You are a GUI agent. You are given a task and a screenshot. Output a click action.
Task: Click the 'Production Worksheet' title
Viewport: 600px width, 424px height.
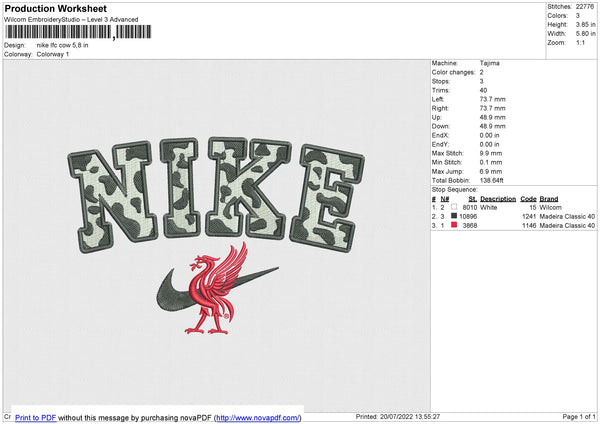pyautogui.click(x=55, y=8)
